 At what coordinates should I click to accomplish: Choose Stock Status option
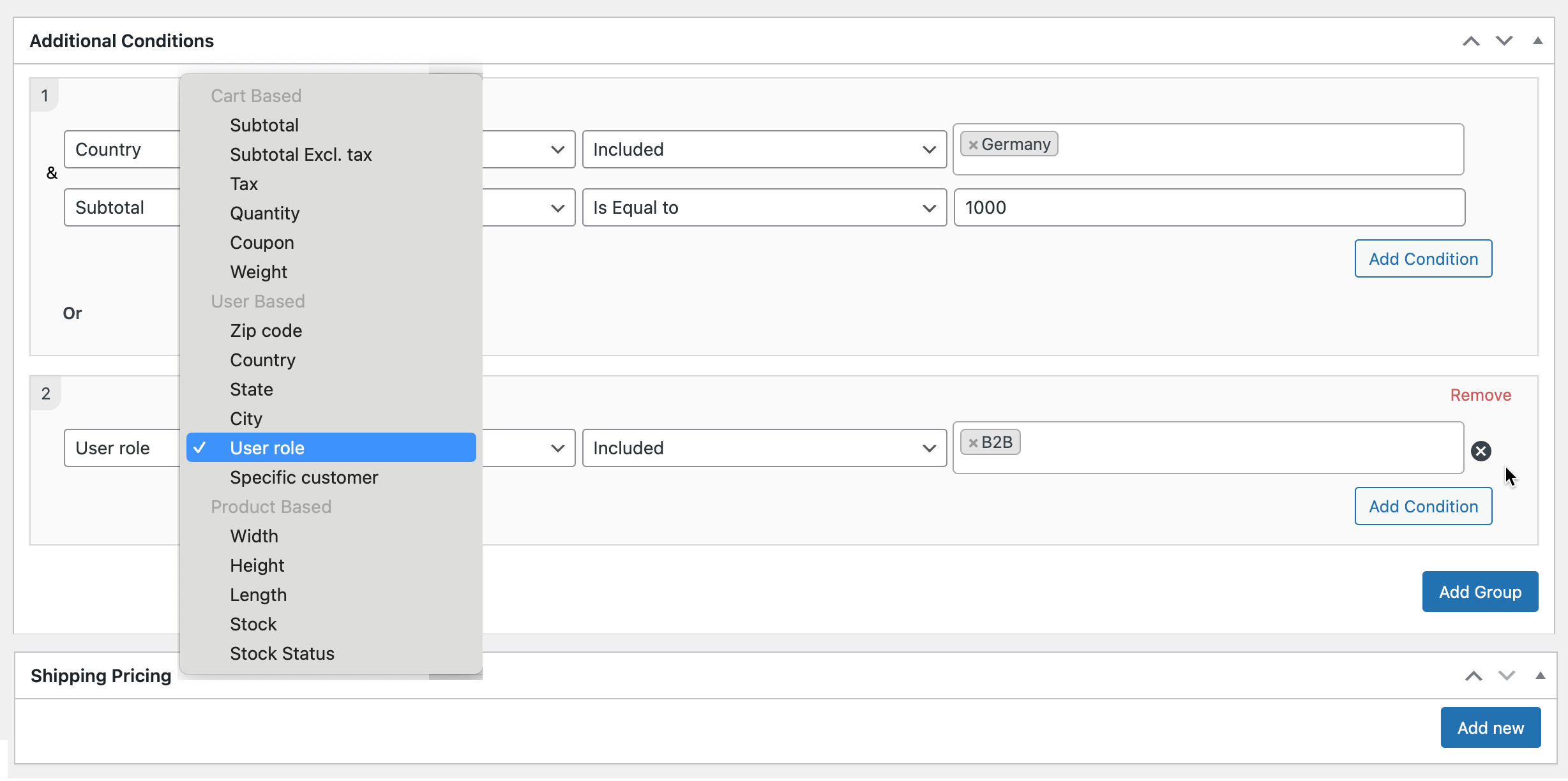pos(282,653)
